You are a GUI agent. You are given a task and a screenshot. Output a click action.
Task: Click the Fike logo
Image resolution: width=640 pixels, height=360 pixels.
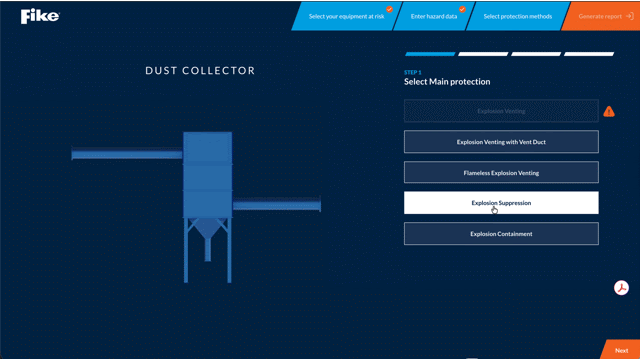tap(40, 16)
